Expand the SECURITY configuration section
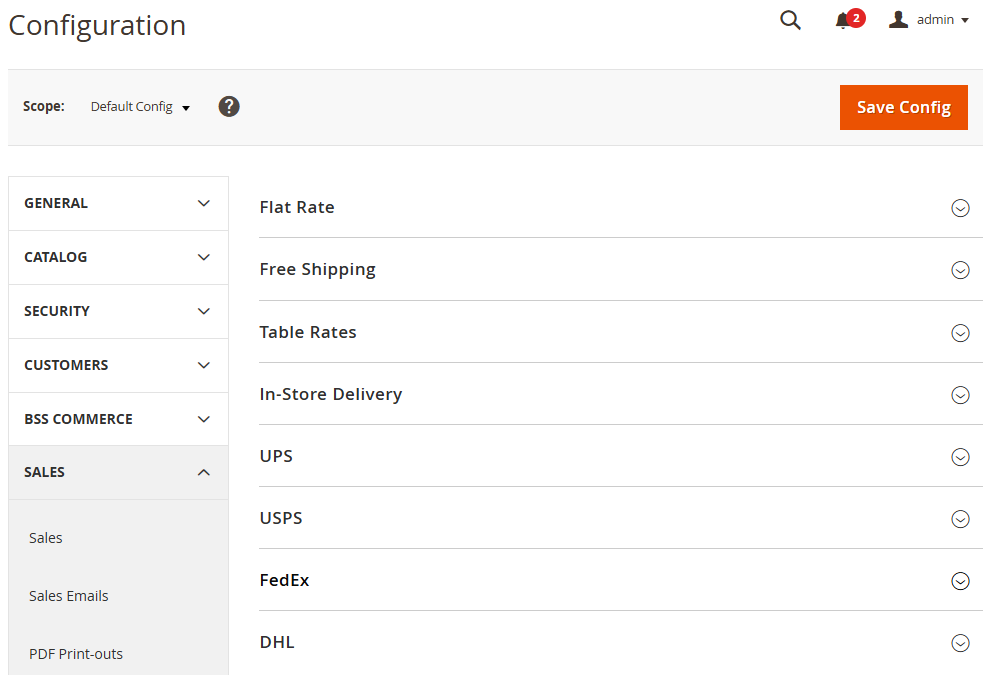 click(x=118, y=311)
